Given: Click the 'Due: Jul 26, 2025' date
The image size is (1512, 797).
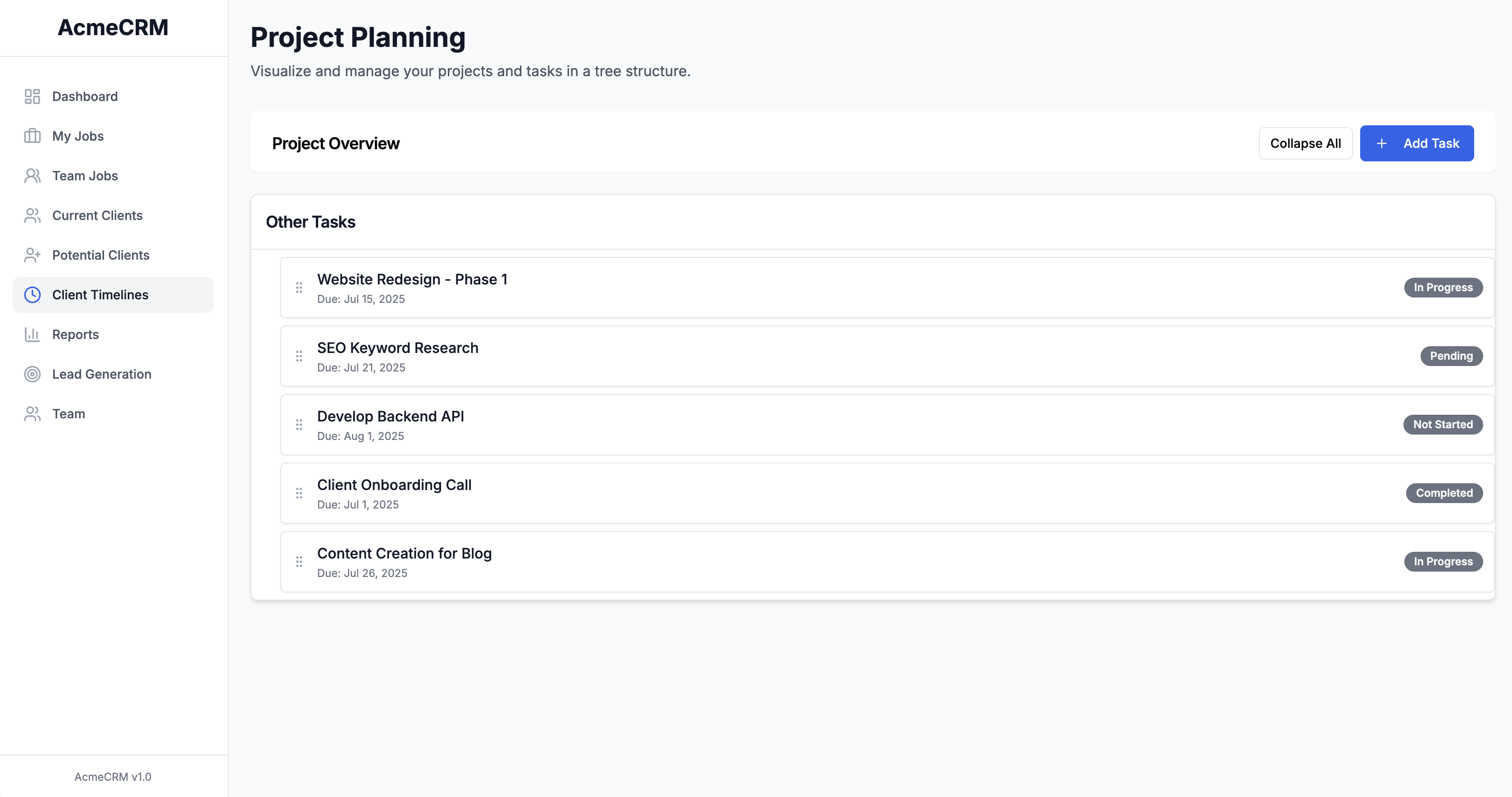Looking at the screenshot, I should click(x=362, y=573).
